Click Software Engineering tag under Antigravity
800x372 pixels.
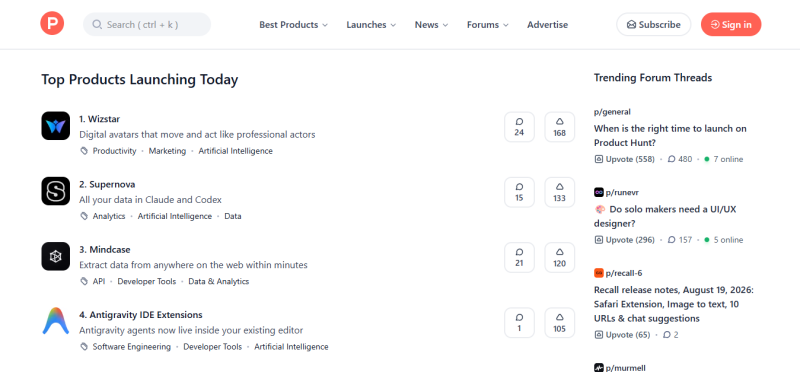[x=132, y=347]
